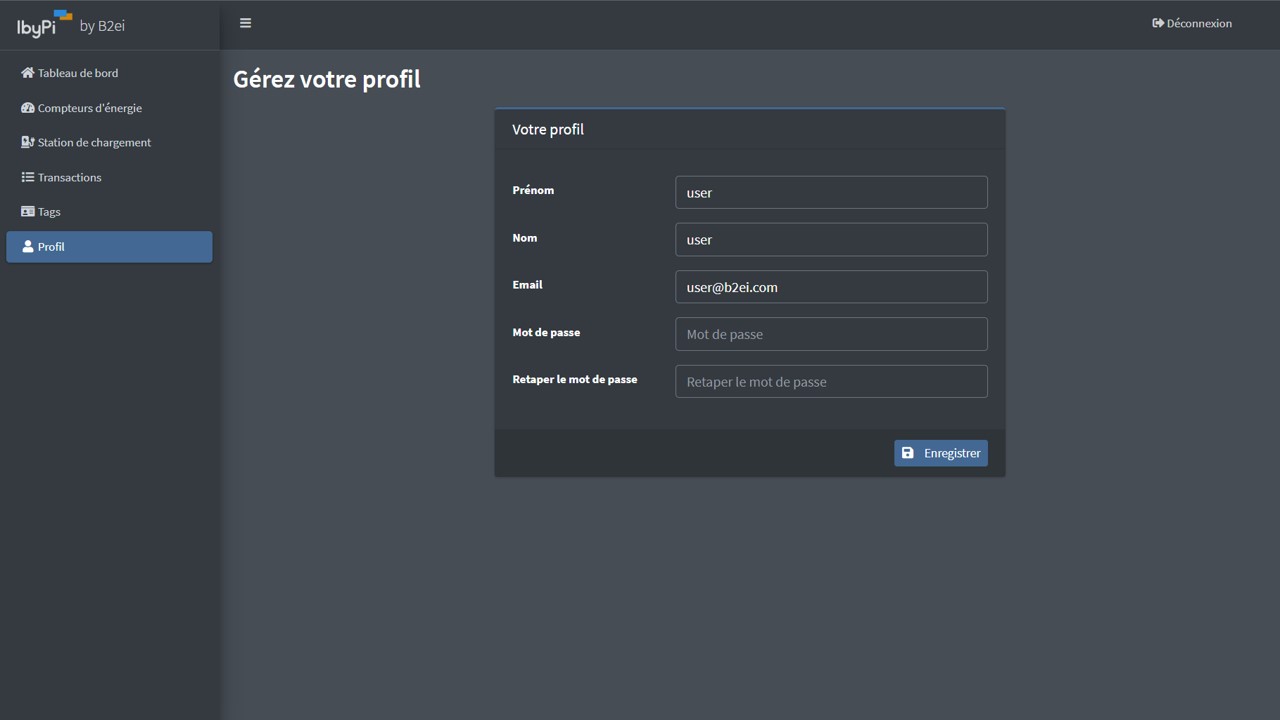Open Tableau de bord menu item
This screenshot has width=1280, height=720.
(109, 73)
